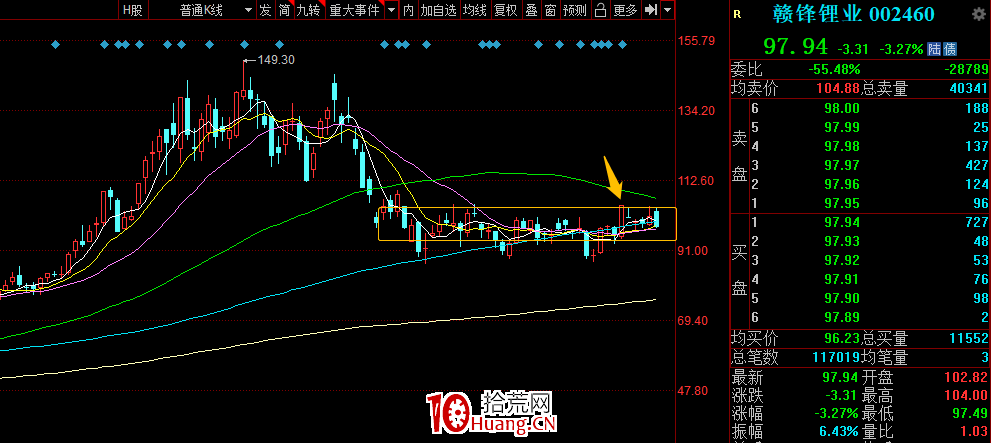
Task: Click the 内 toolbar button
Action: pos(409,10)
